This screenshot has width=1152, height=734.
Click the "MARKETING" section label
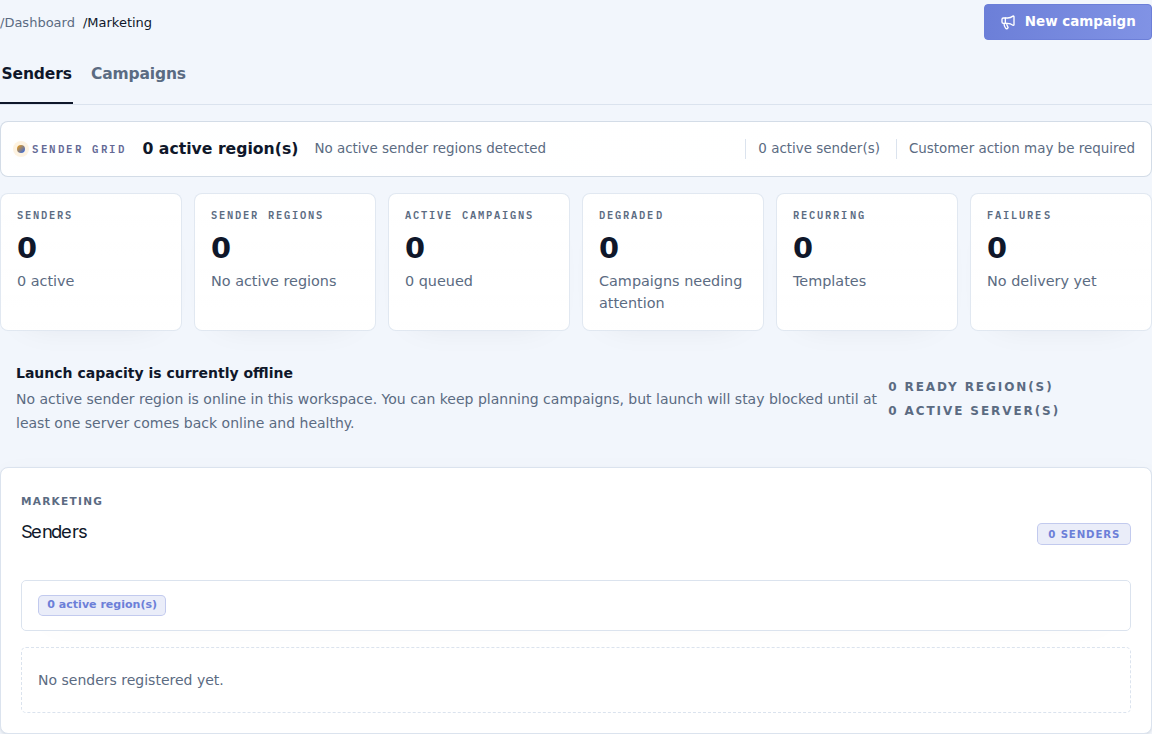tap(62, 501)
